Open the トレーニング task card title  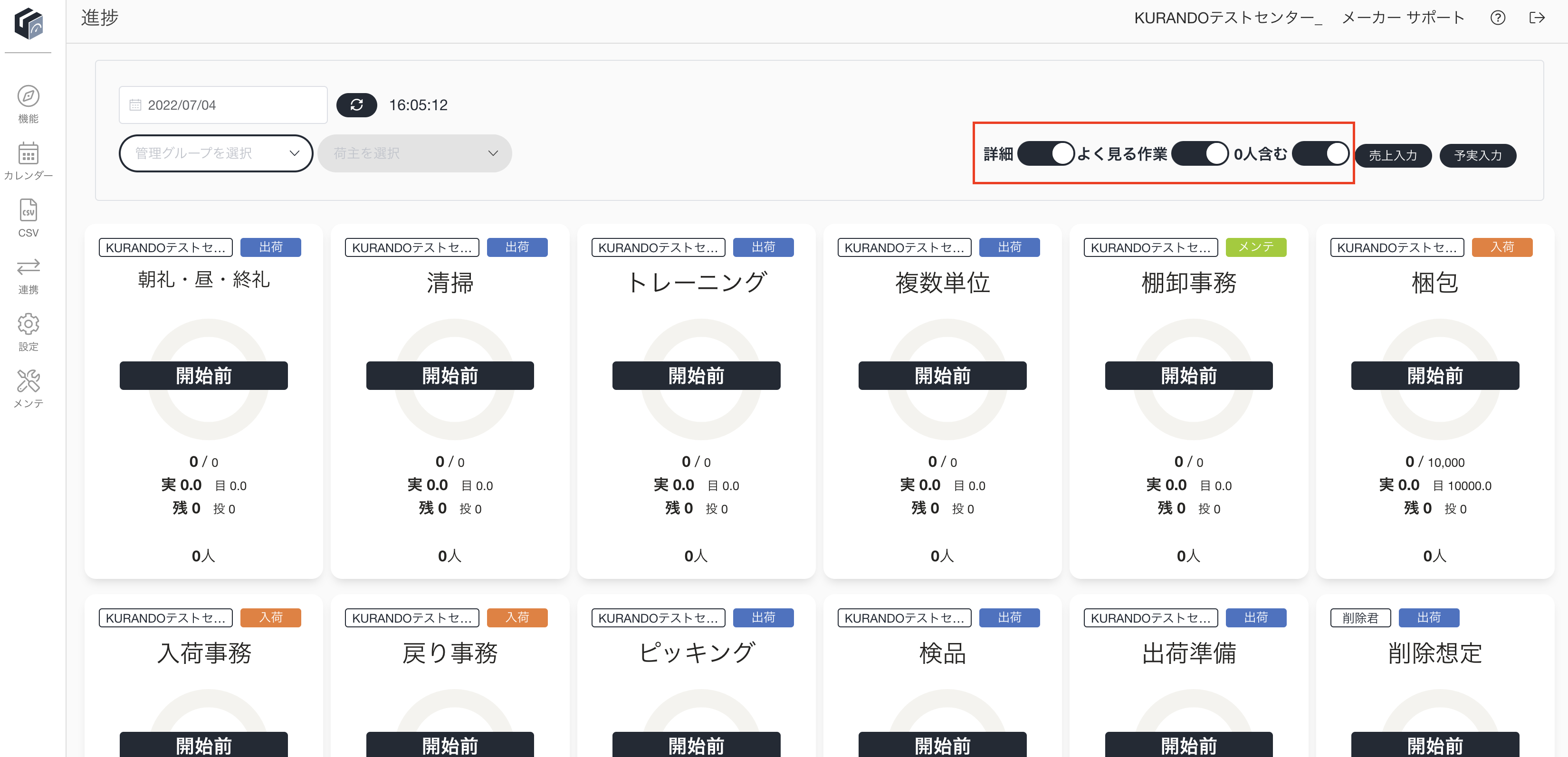pyautogui.click(x=697, y=283)
